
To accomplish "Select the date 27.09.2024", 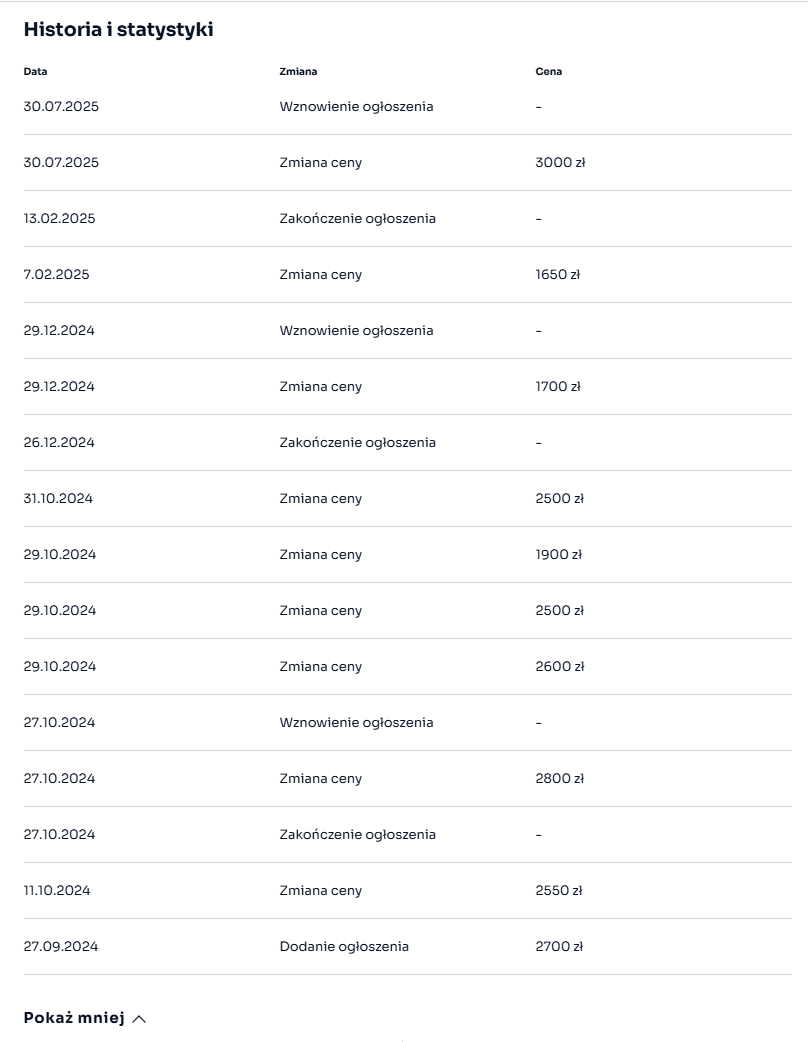I will click(x=61, y=946).
